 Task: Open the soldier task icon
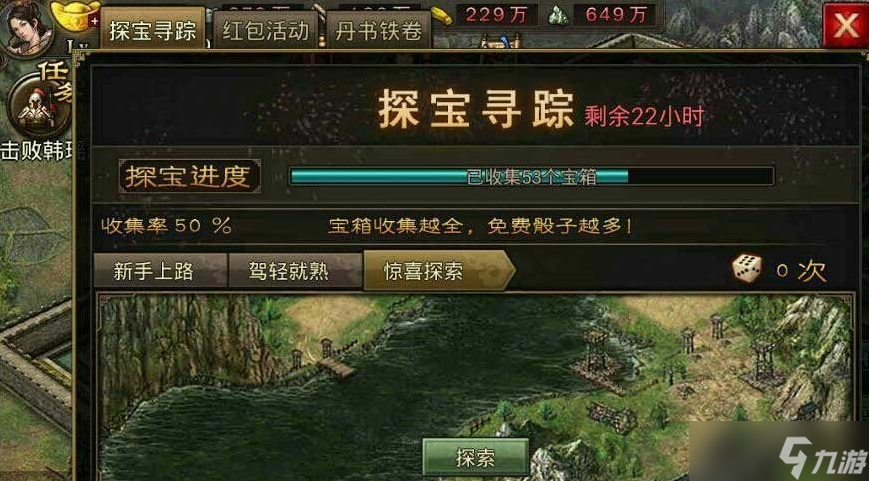[x=37, y=106]
